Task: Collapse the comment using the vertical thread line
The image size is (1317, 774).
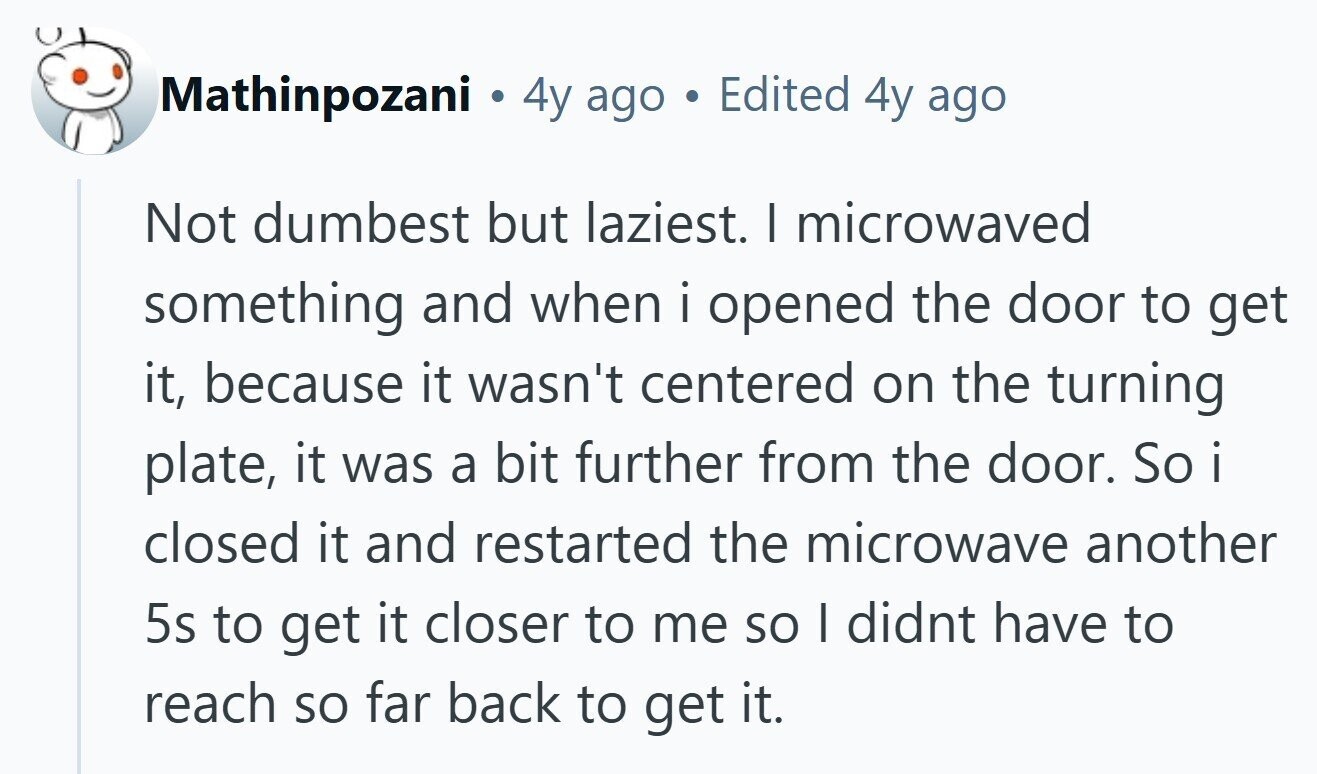Action: (x=79, y=470)
